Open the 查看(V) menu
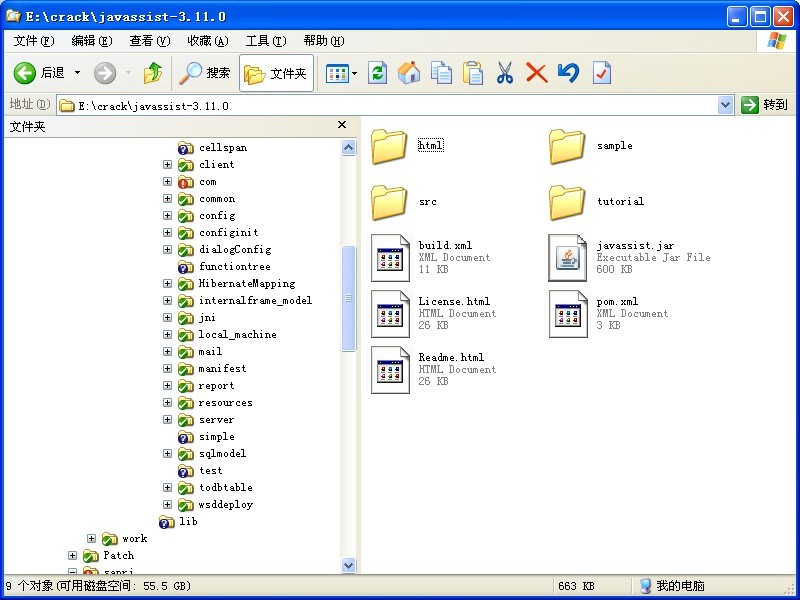The width and height of the screenshot is (800, 600). coord(149,41)
